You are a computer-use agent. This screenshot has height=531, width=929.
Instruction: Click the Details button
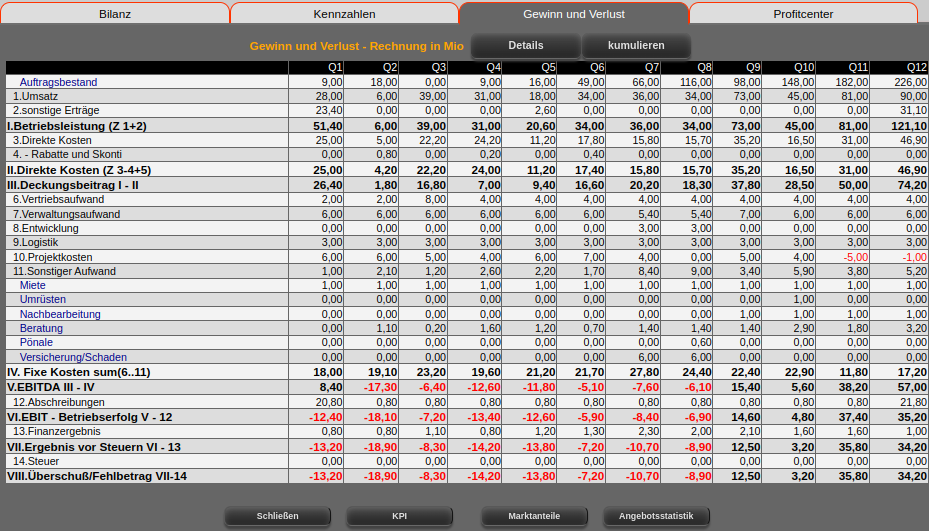(x=525, y=46)
